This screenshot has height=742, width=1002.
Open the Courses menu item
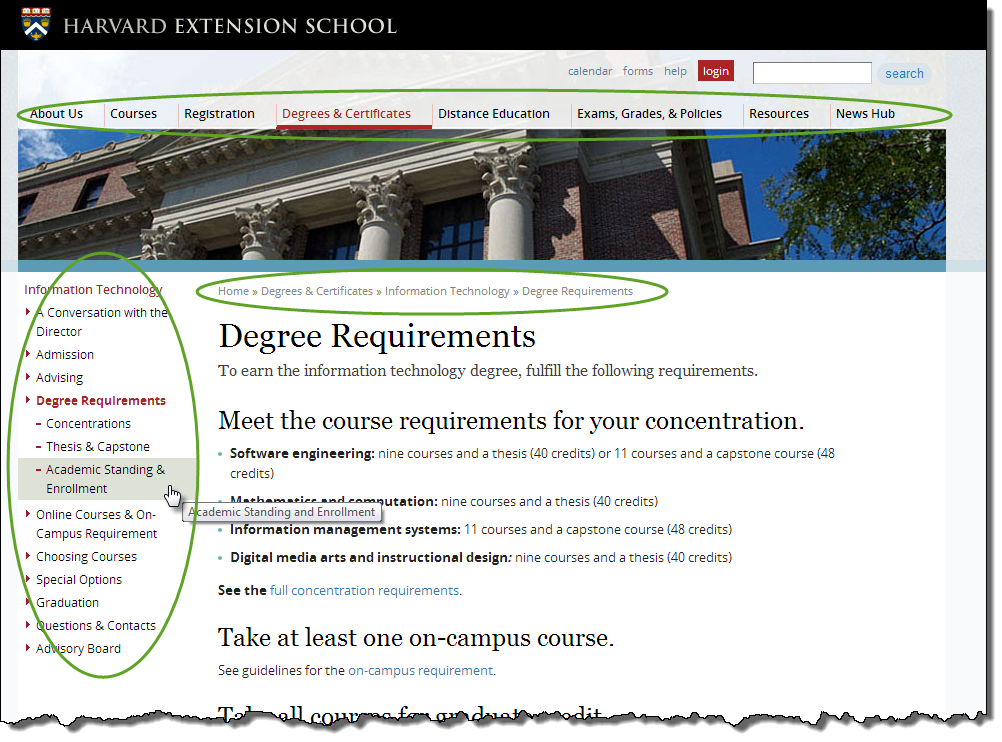tap(134, 114)
